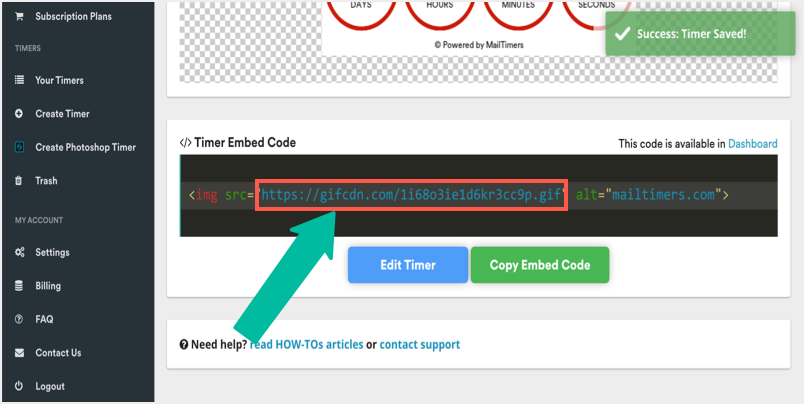
Task: Click the gifcdn.com URL in embed code
Action: click(x=412, y=195)
